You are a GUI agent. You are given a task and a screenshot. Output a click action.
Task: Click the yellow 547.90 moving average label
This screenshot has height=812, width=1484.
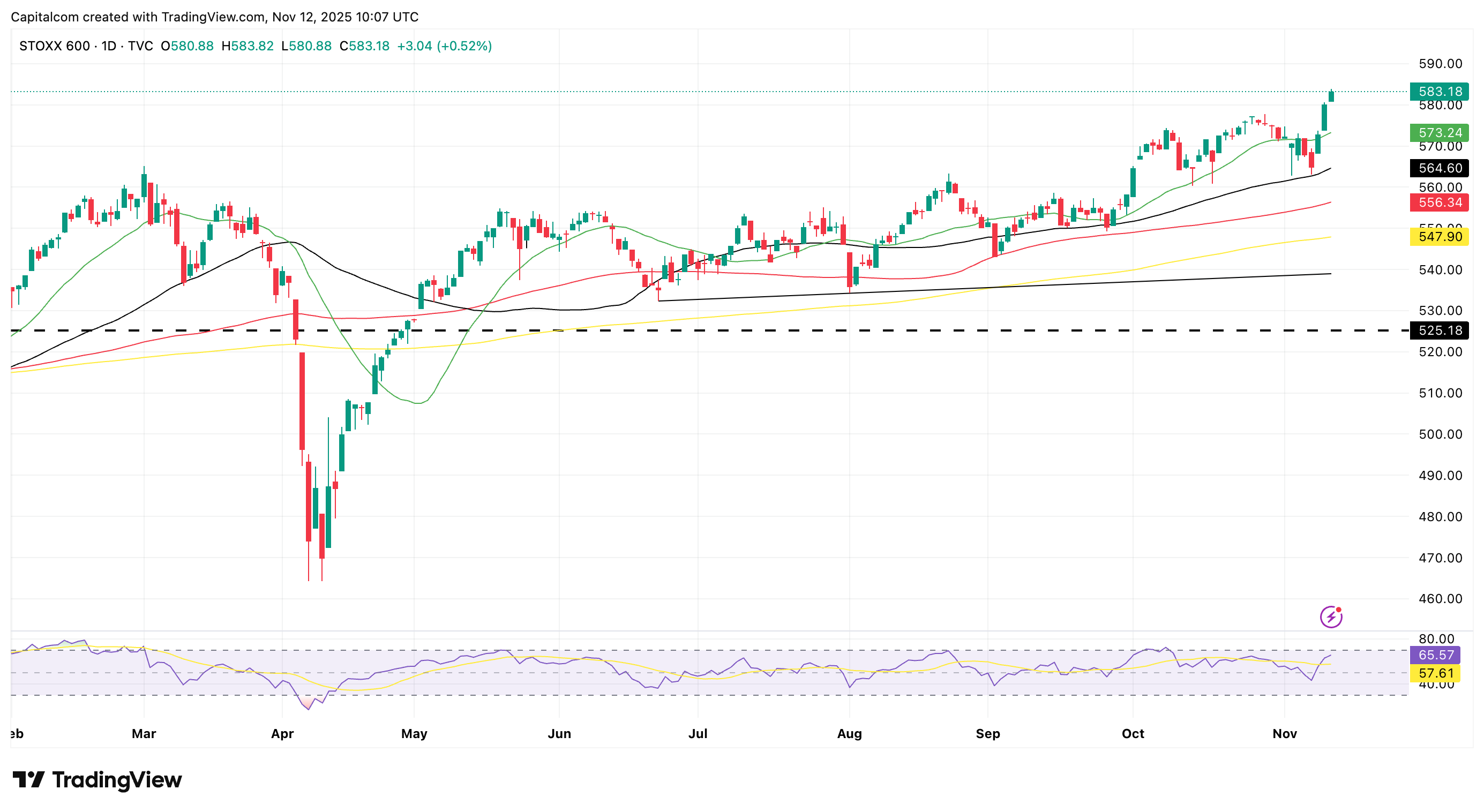pyautogui.click(x=1439, y=237)
